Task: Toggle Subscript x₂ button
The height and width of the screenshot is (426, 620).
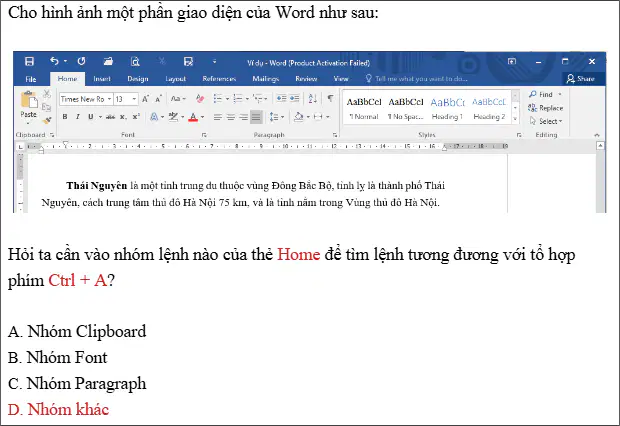Action: 123,117
